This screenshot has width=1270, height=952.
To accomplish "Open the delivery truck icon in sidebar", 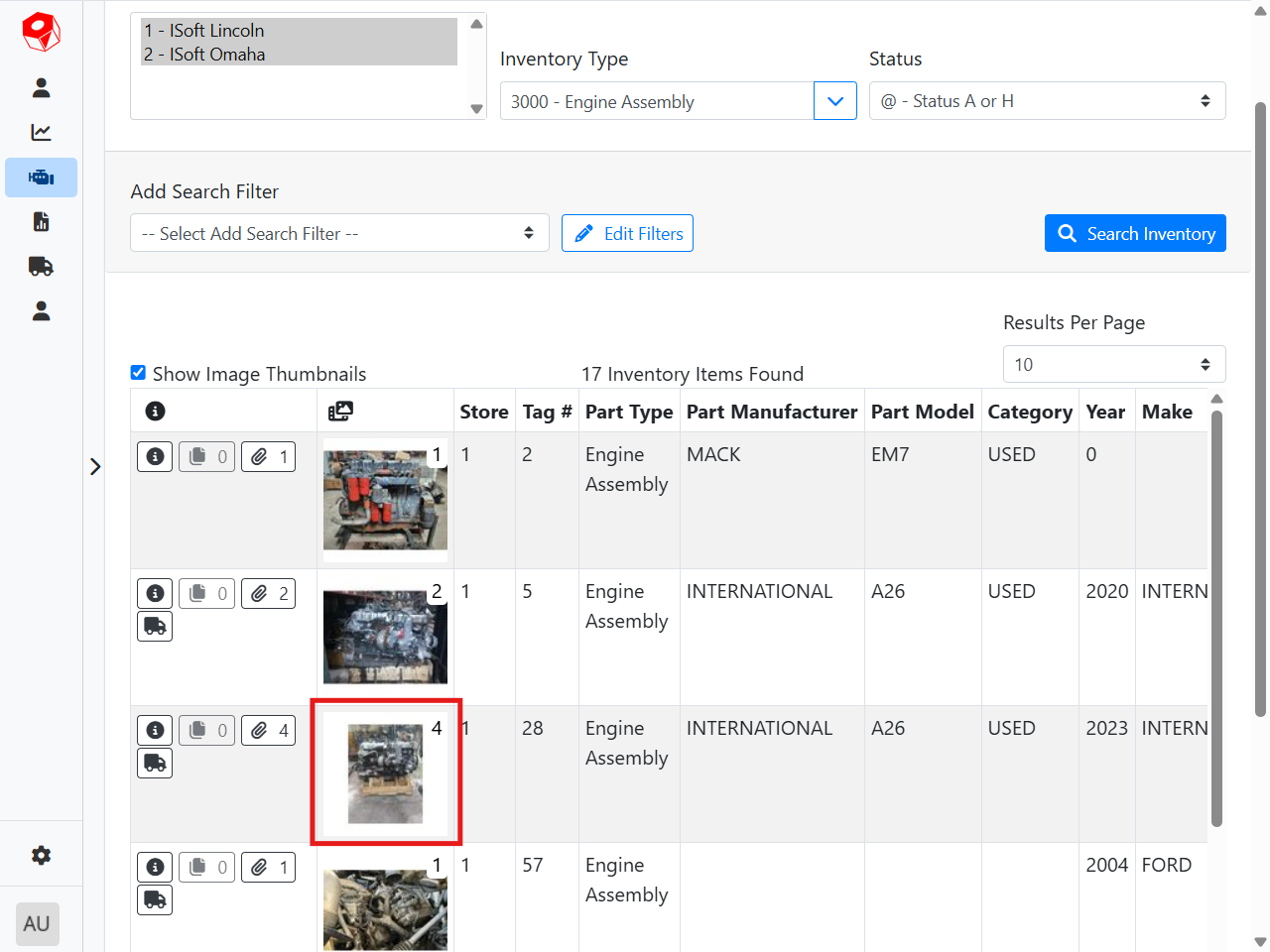I will pyautogui.click(x=41, y=267).
